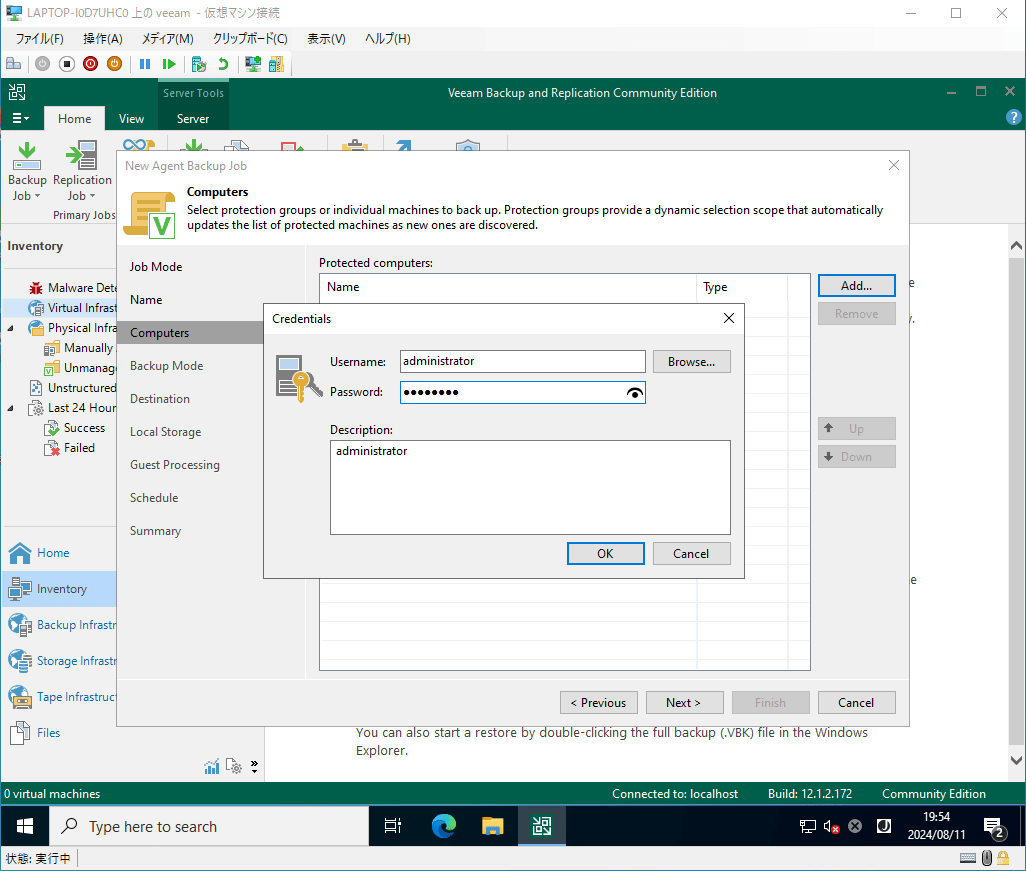Select Unmanaged tree item
The height and width of the screenshot is (871, 1026).
[80, 368]
